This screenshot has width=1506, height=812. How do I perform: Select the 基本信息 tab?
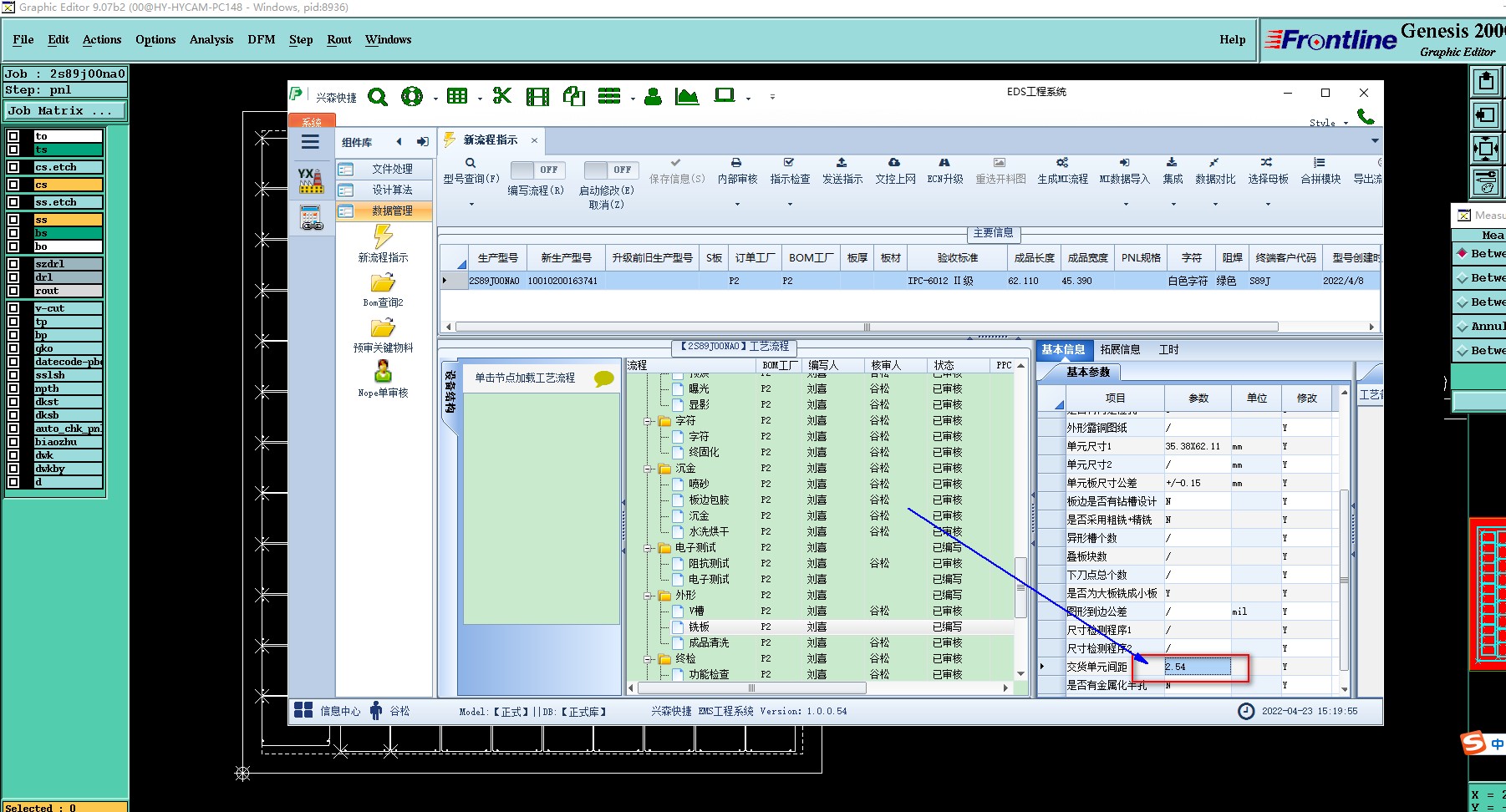click(x=1063, y=349)
